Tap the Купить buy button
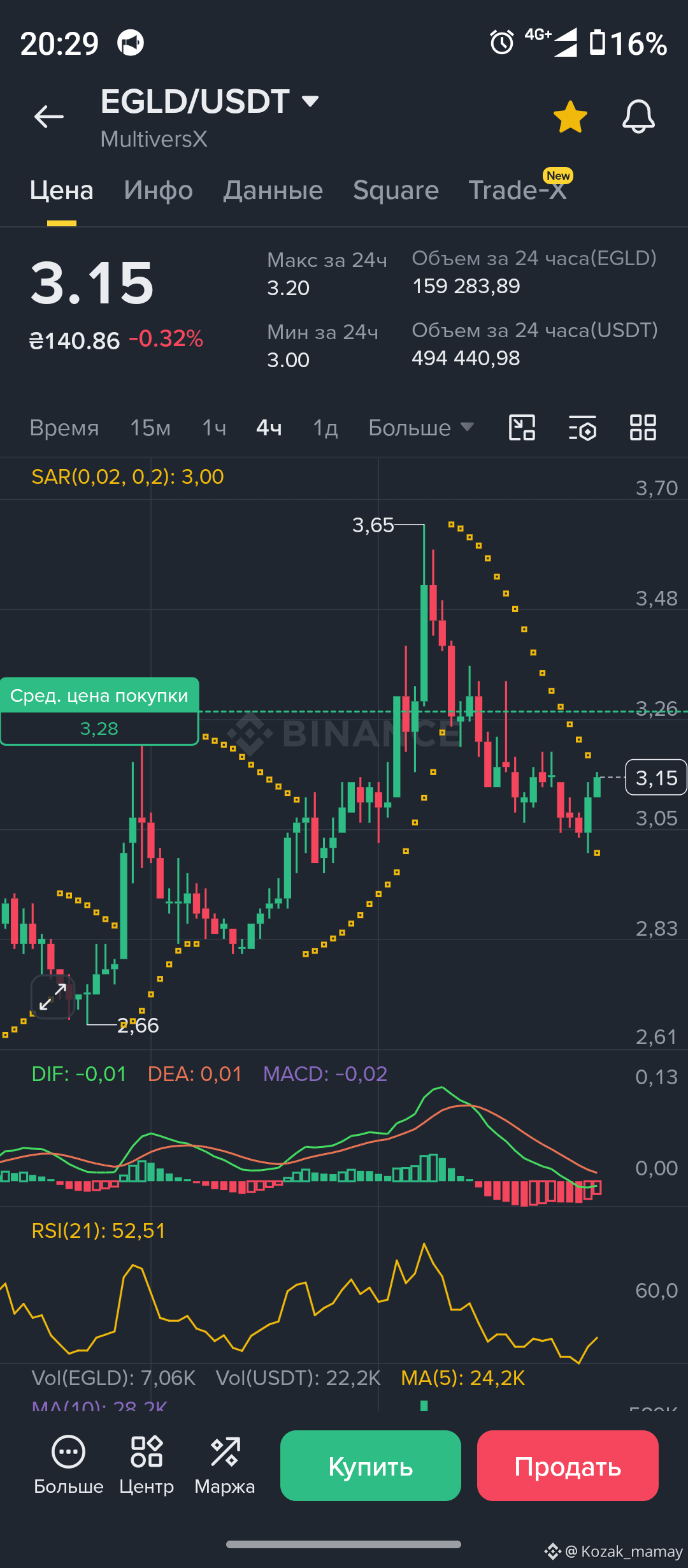Viewport: 688px width, 1568px height. click(x=371, y=1465)
